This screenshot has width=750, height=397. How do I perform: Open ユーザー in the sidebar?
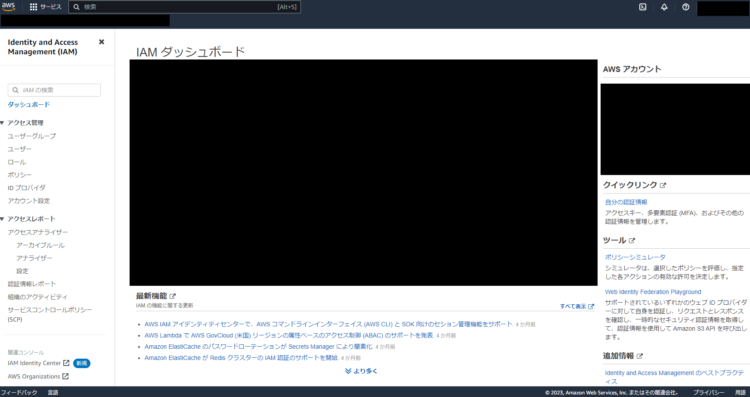20,149
